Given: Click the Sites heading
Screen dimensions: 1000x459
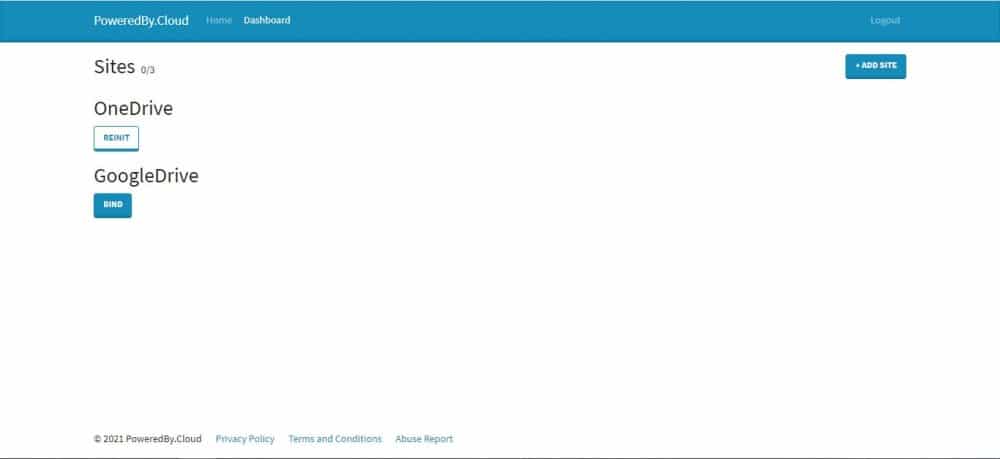Looking at the screenshot, I should 114,67.
